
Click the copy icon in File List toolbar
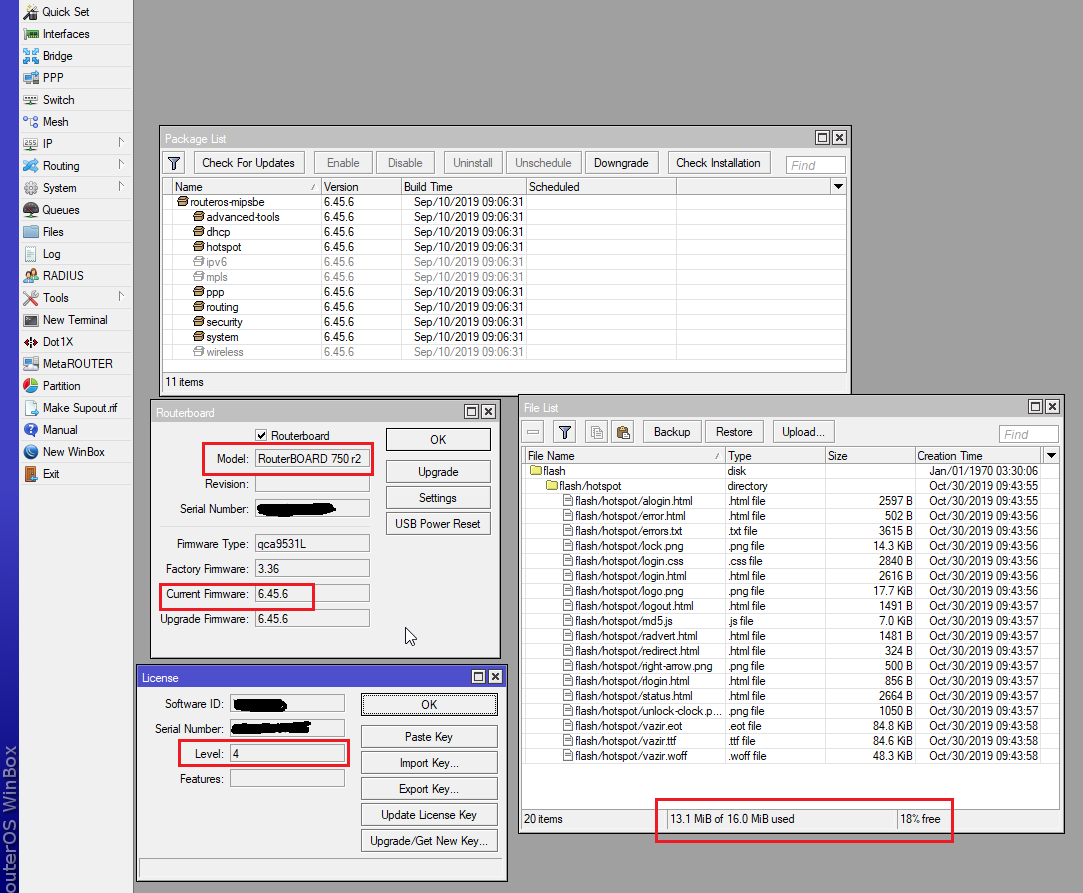tap(597, 432)
